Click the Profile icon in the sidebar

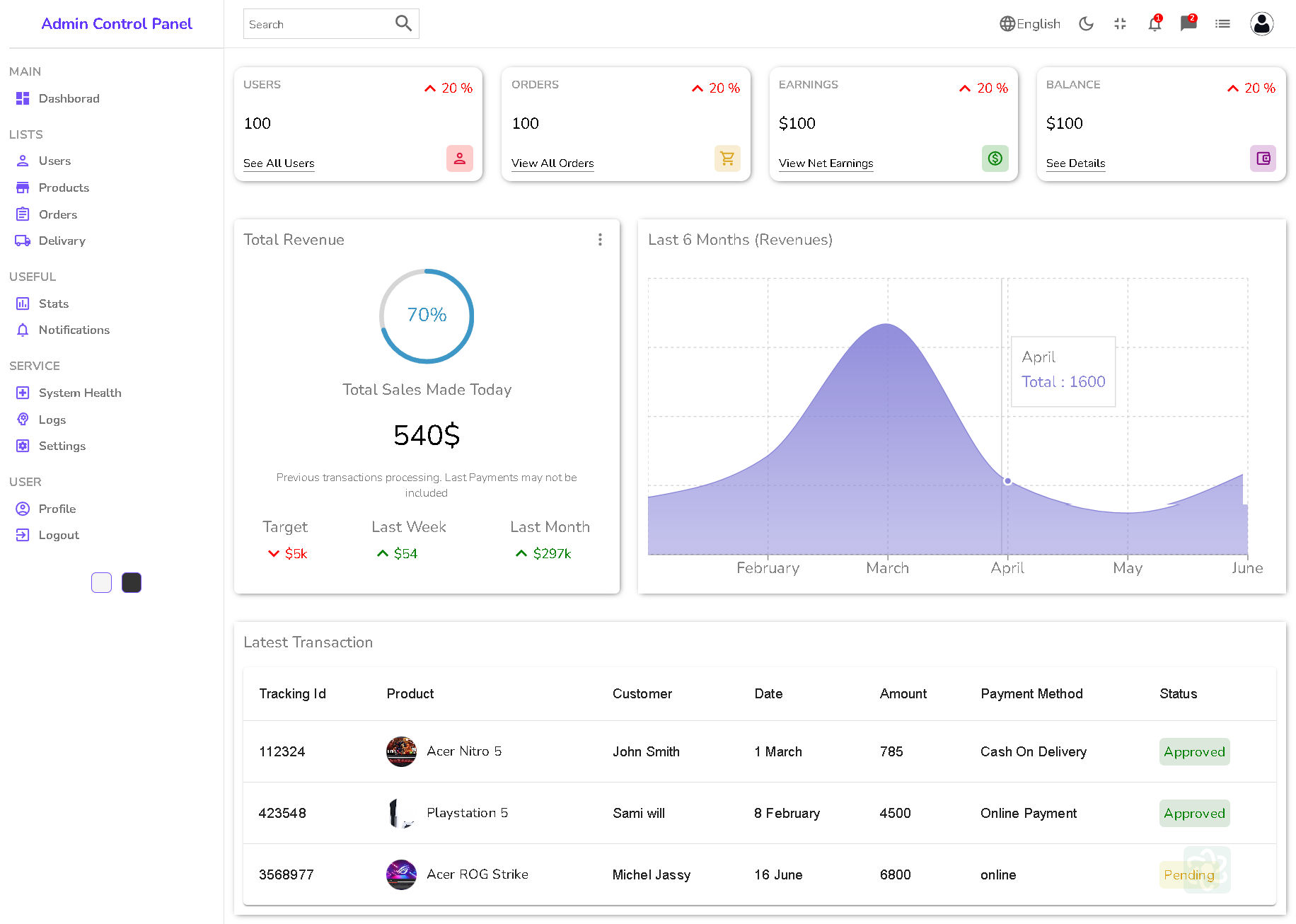[23, 509]
